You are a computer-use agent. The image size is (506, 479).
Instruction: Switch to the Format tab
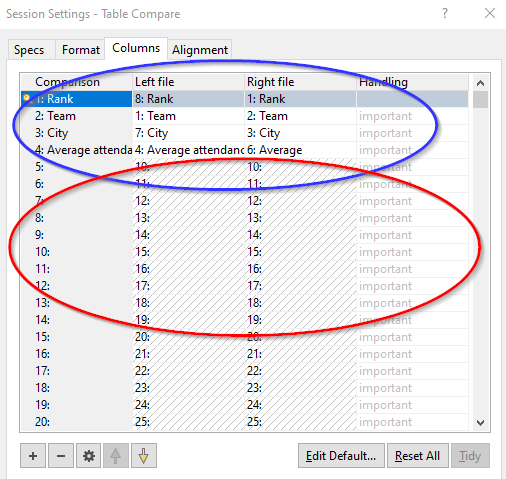click(81, 50)
